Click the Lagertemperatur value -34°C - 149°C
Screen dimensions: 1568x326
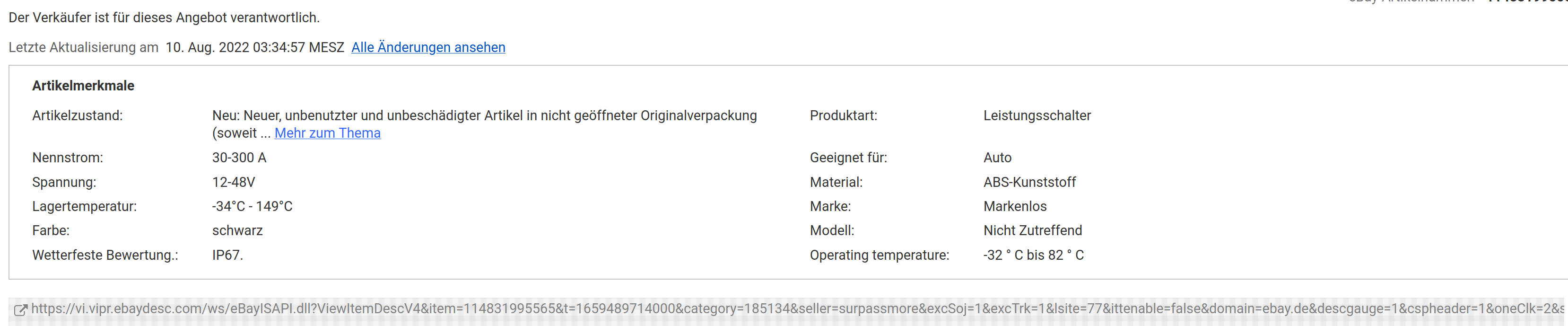tap(252, 207)
